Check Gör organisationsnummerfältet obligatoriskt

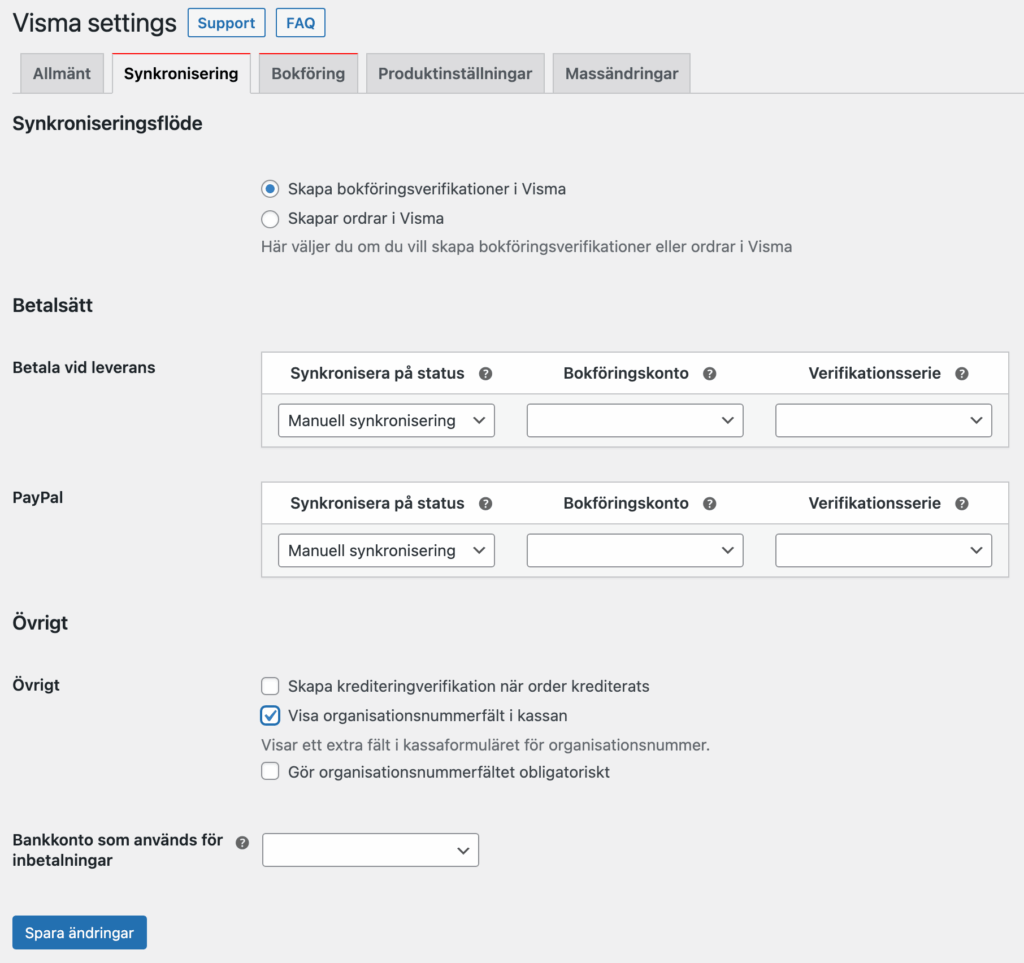pos(269,770)
